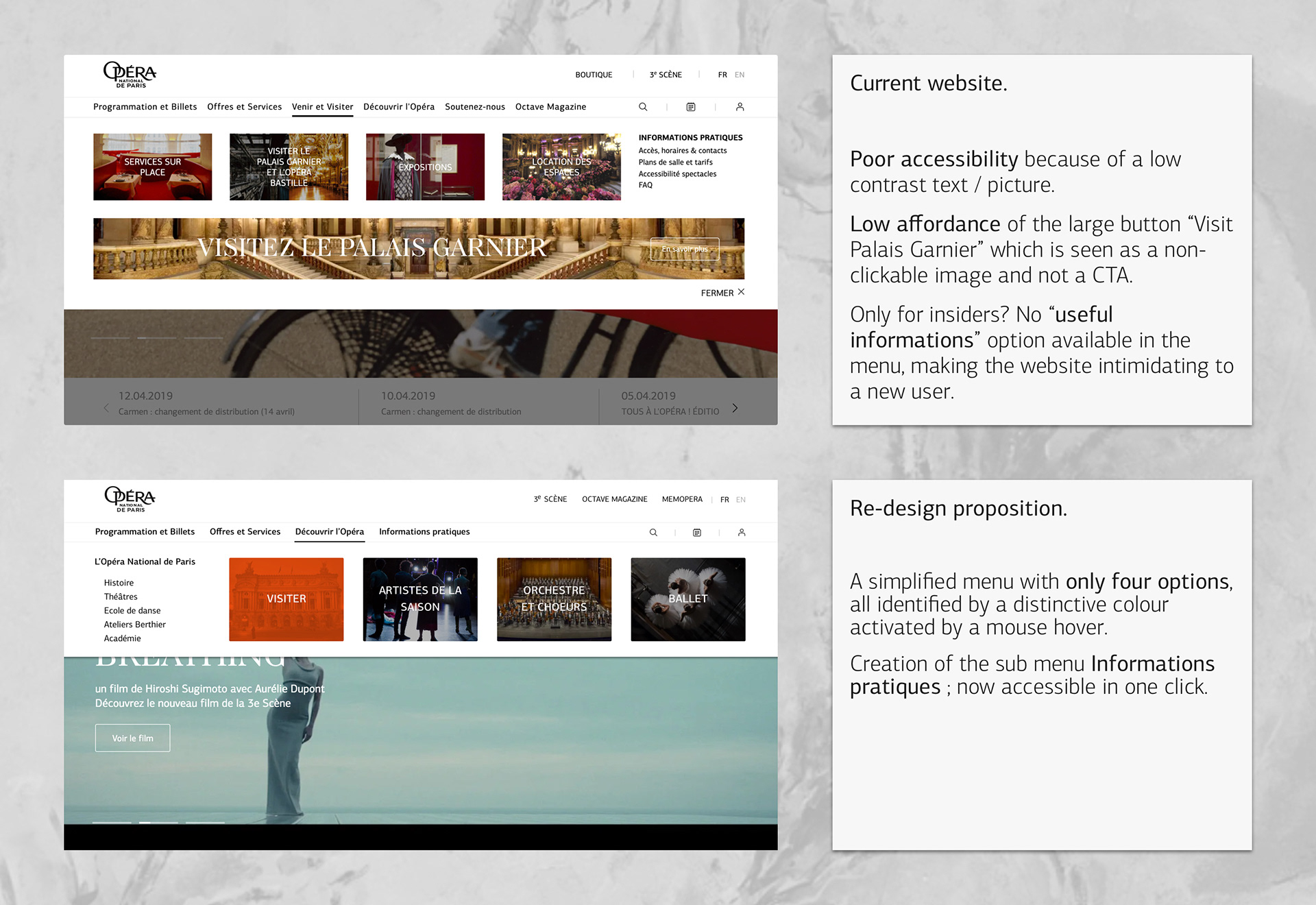1316x905 pixels.
Task: Click the Opéra National de Paris logo in the top site
Action: point(130,74)
